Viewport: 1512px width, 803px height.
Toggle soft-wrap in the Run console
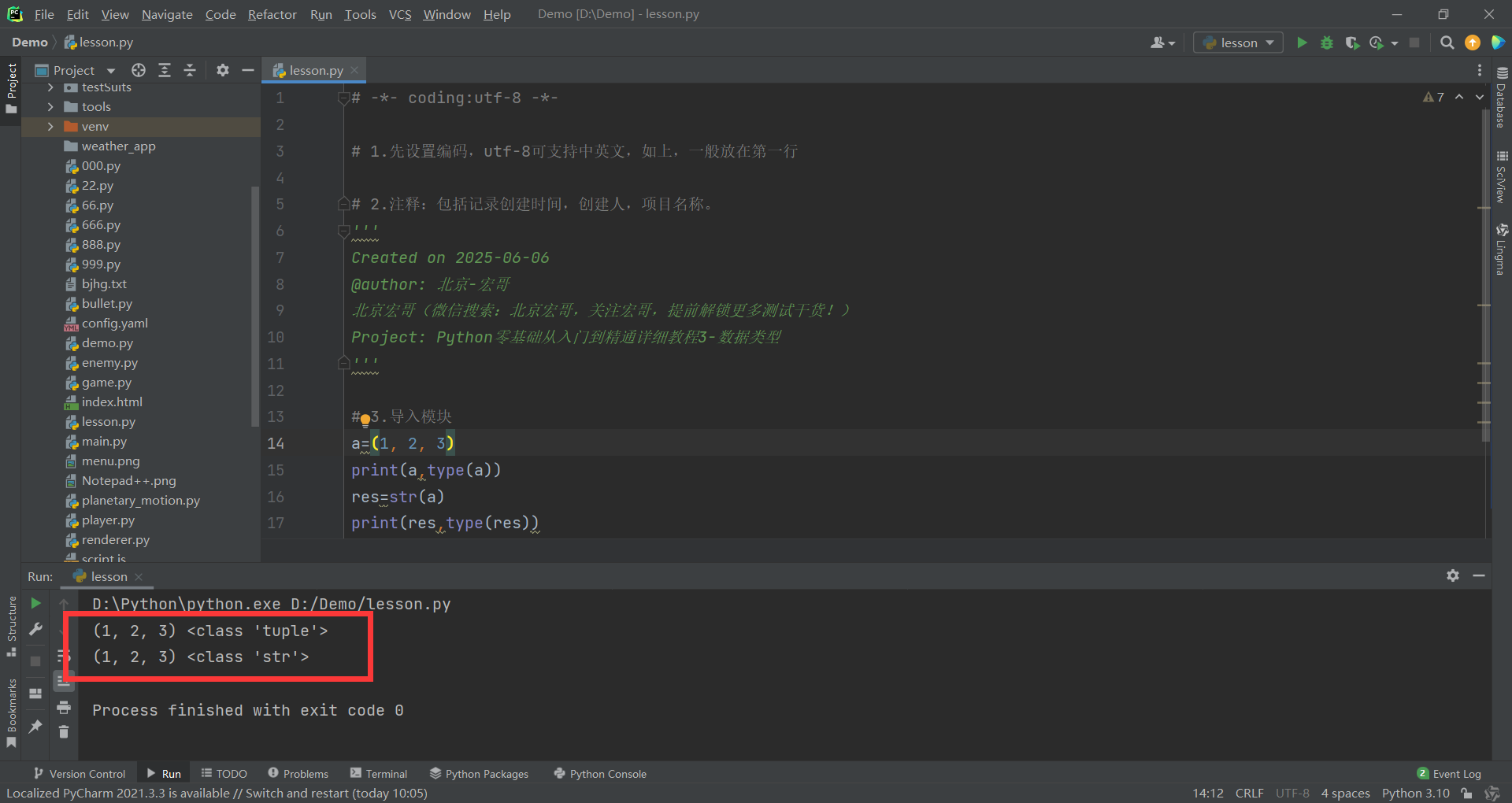click(64, 656)
